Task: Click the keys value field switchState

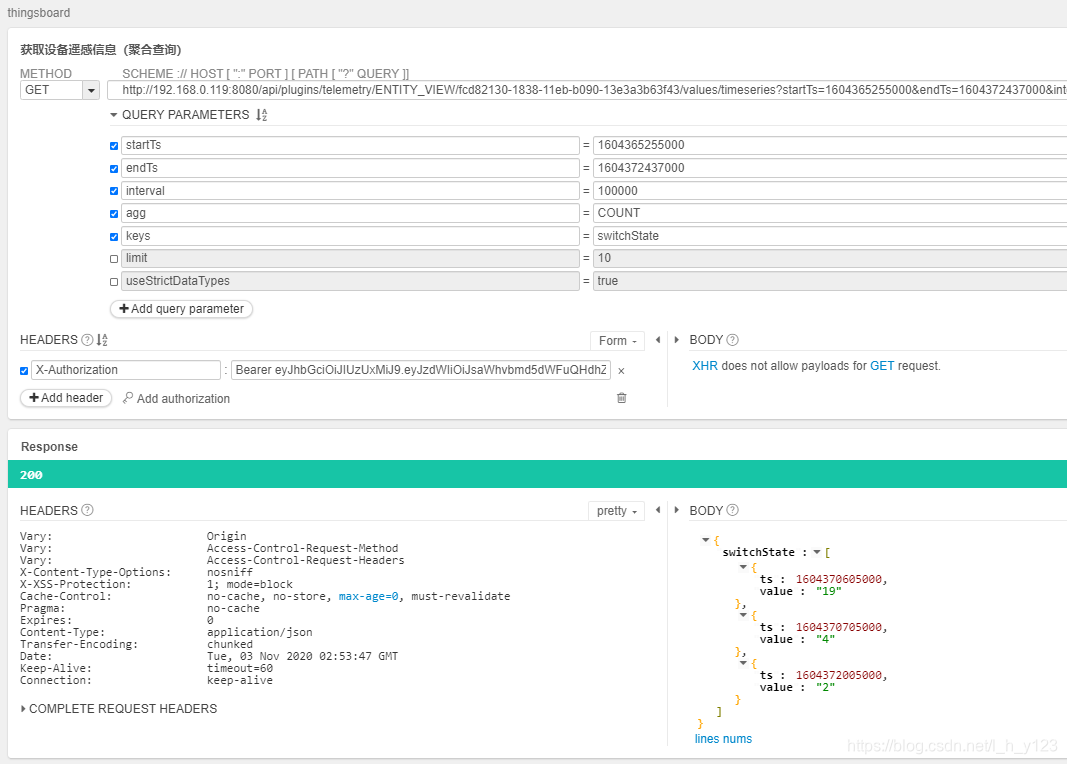Action: [830, 236]
